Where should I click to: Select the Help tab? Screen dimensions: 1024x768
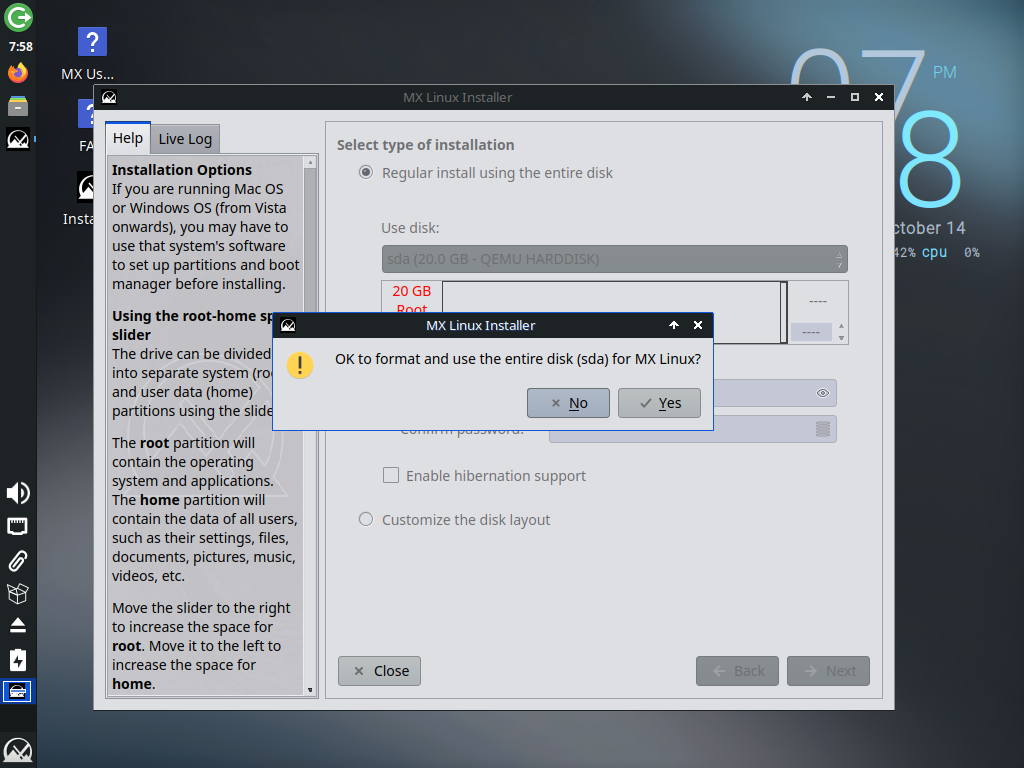(x=127, y=138)
